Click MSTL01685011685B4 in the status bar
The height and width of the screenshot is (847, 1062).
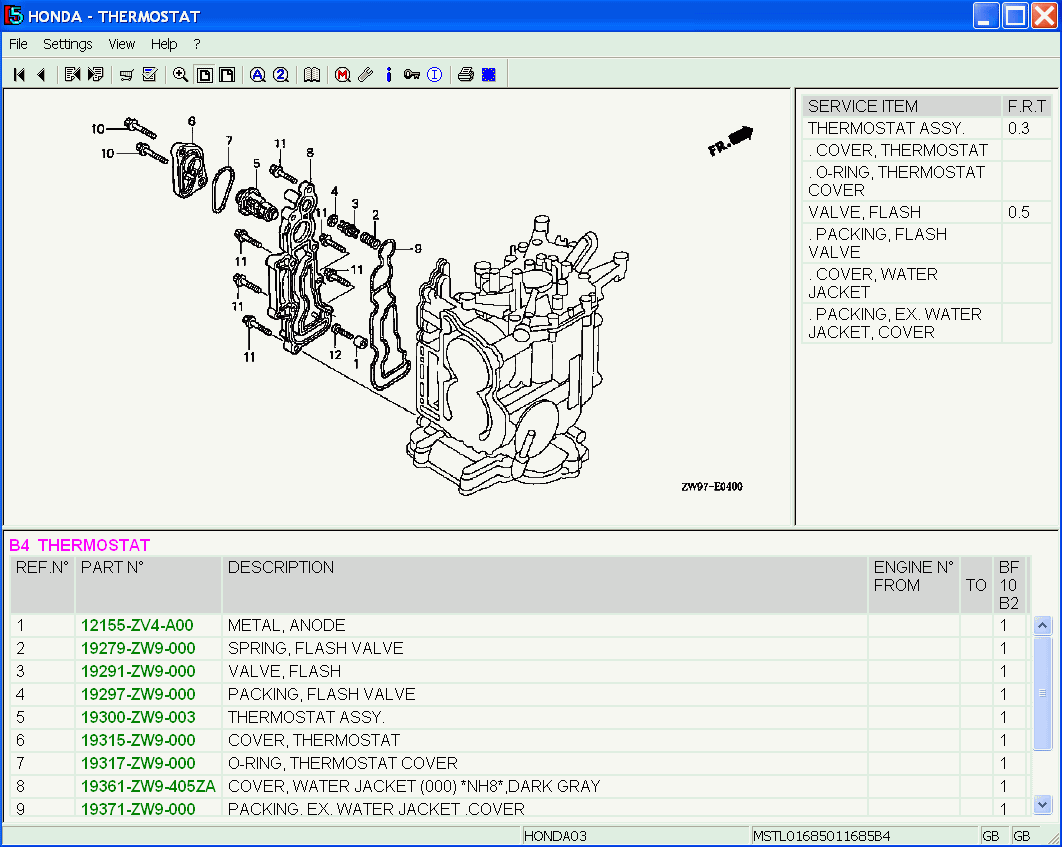coord(822,836)
